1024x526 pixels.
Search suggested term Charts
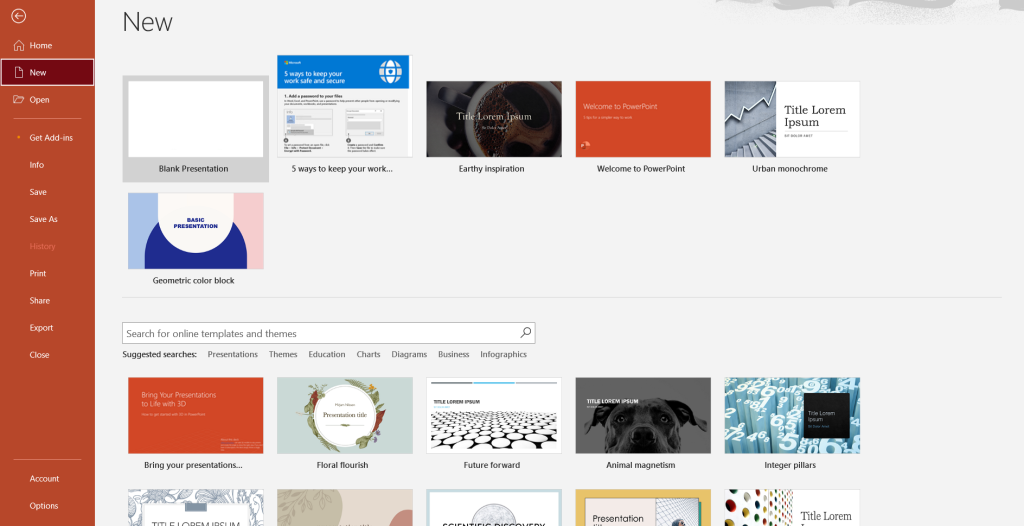(368, 354)
